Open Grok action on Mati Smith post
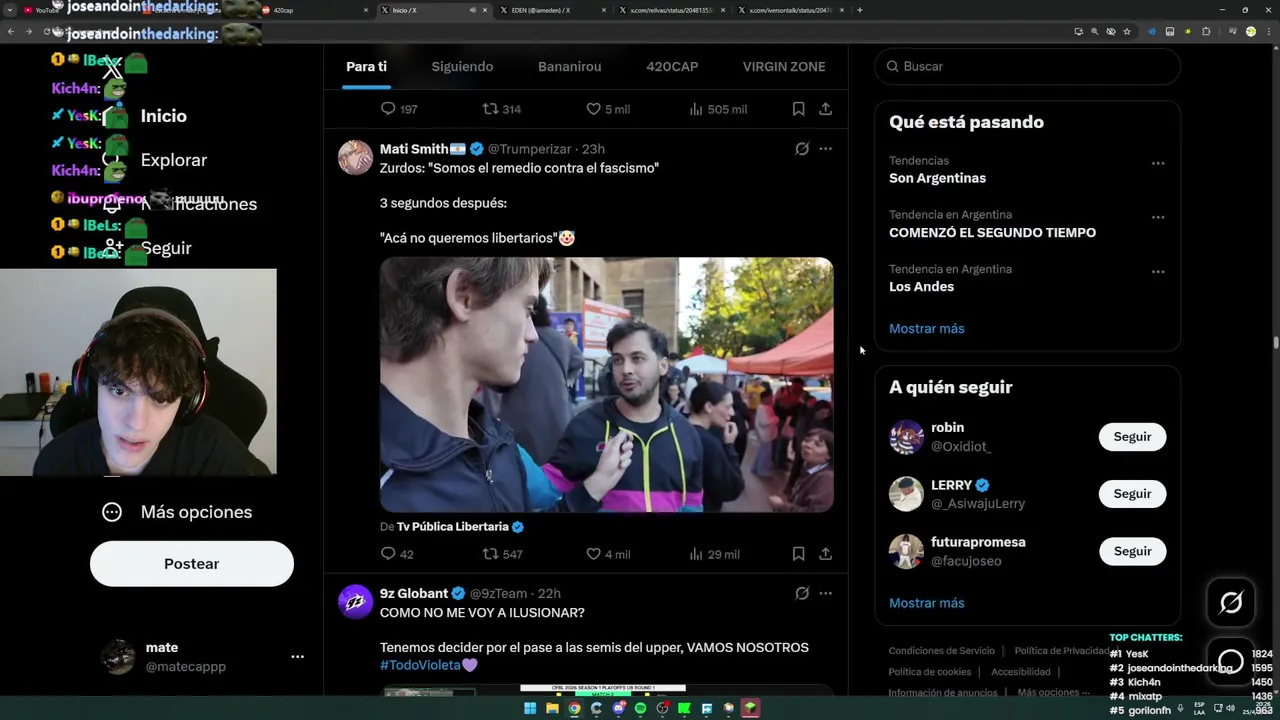Viewport: 1280px width, 720px height. tap(802, 149)
